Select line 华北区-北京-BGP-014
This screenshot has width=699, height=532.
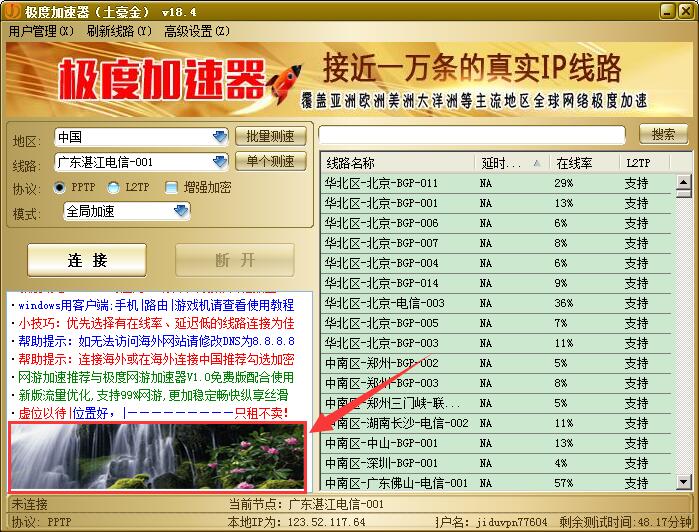[496, 284]
